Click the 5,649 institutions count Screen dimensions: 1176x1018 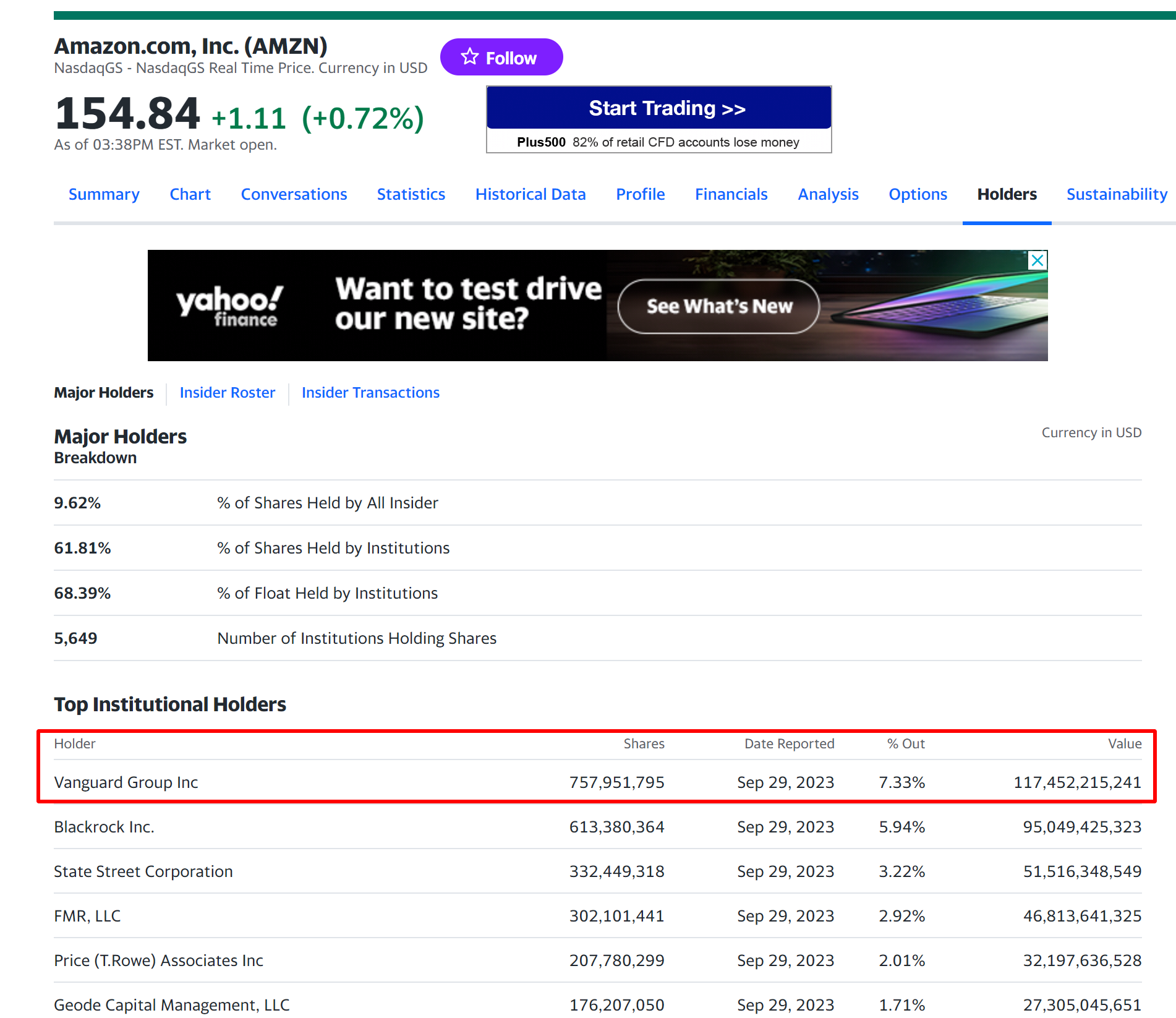click(x=75, y=638)
